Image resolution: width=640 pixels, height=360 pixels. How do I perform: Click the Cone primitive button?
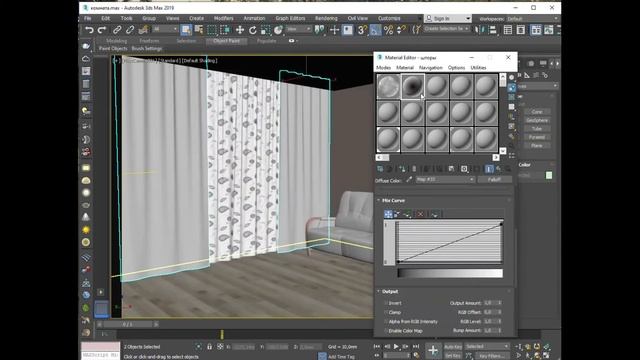tap(537, 112)
